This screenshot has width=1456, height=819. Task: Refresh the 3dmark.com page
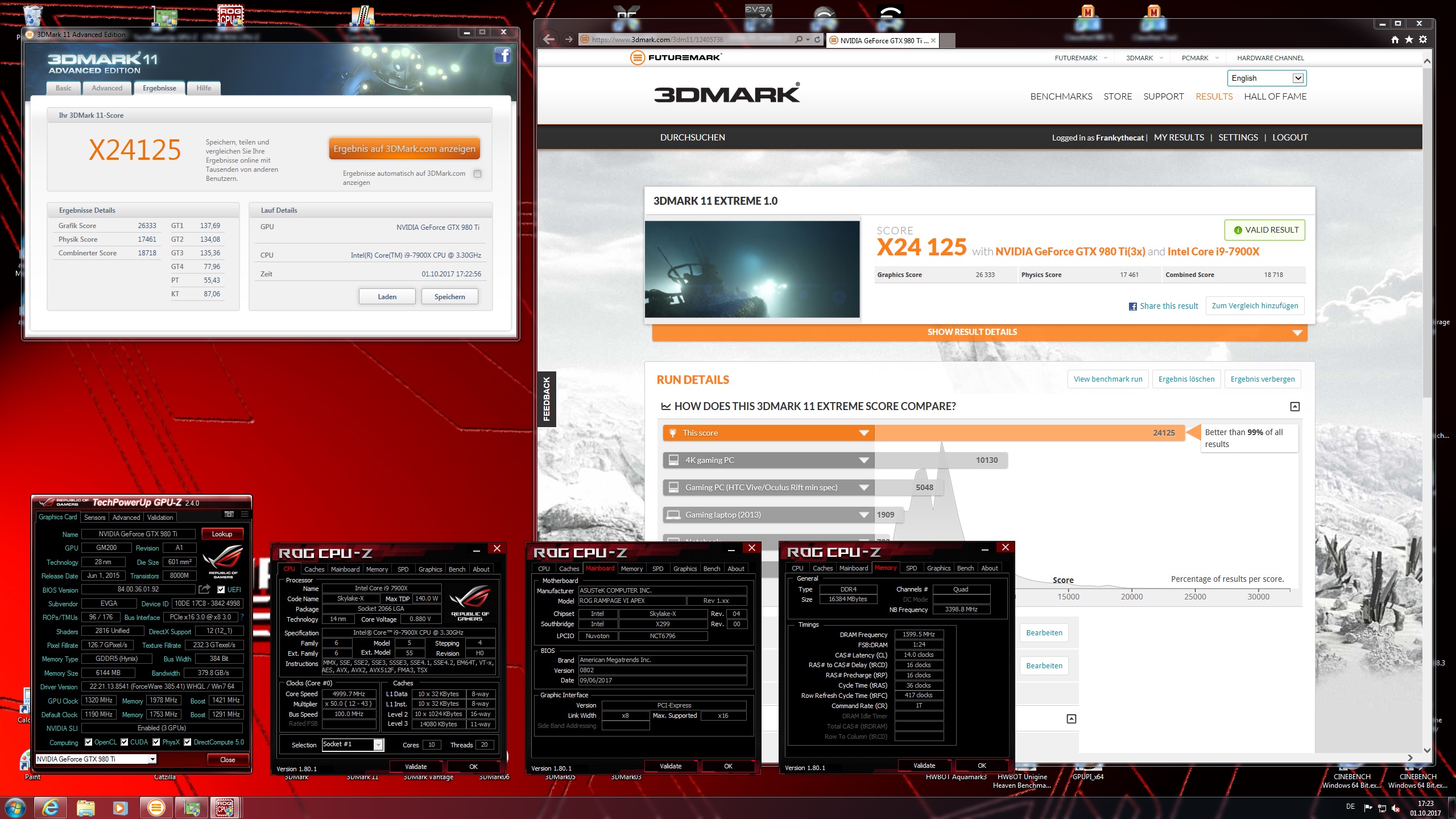(x=817, y=40)
